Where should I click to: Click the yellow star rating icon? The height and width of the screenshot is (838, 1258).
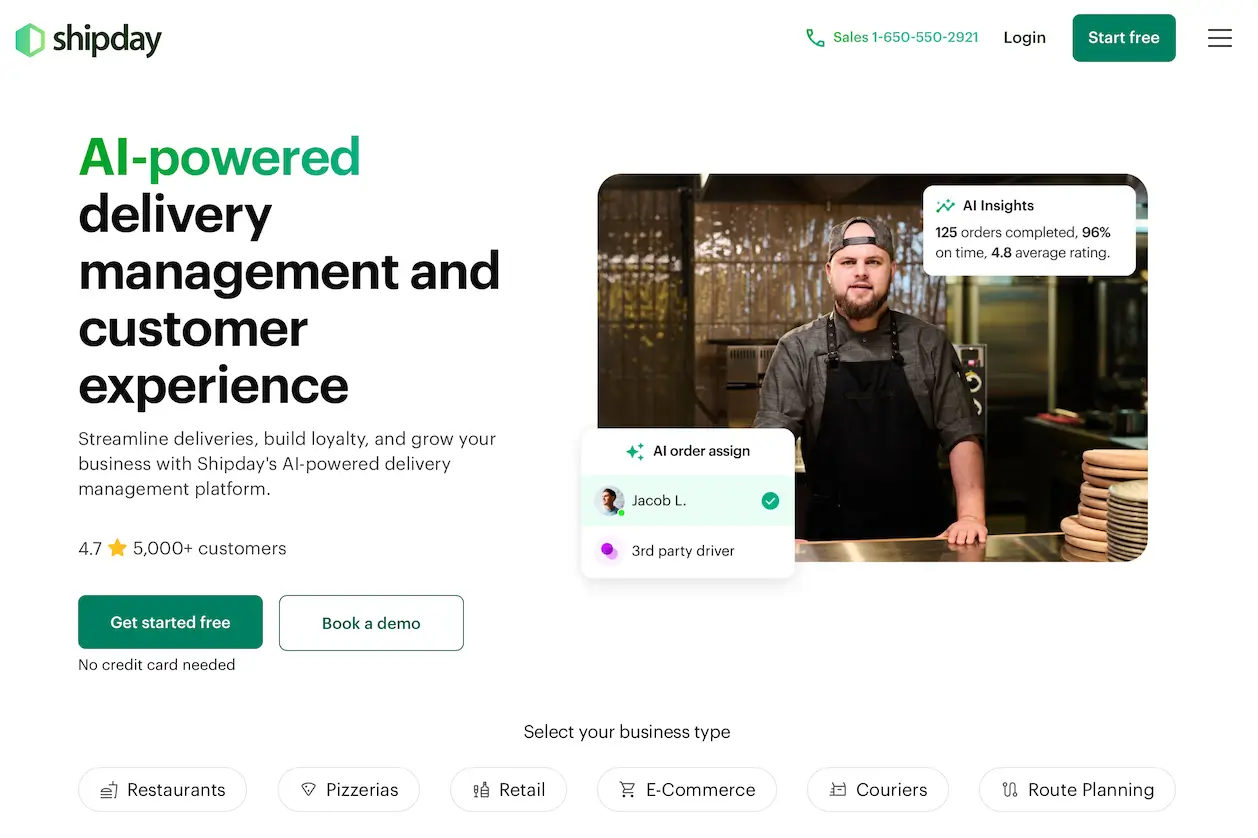[x=118, y=548]
